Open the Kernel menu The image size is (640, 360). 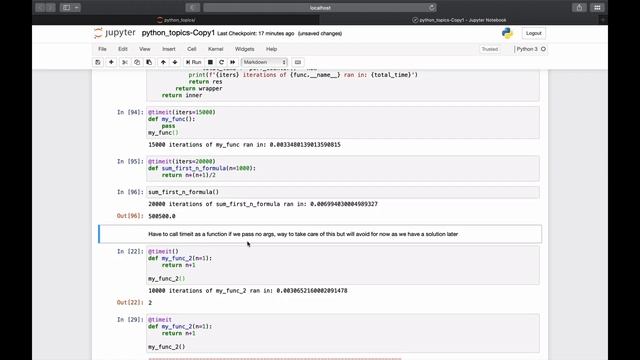[x=216, y=49]
